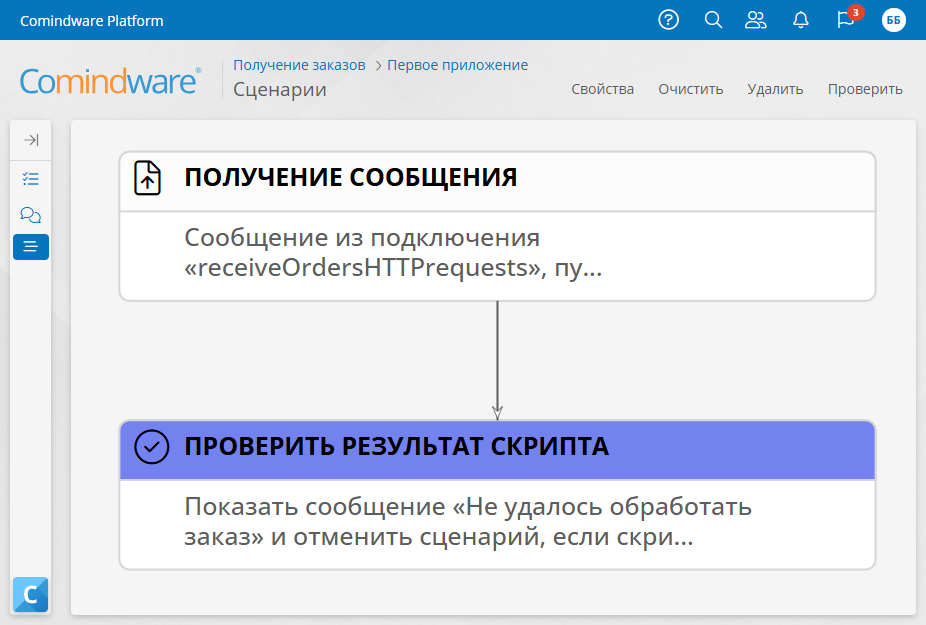Image resolution: width=926 pixels, height=625 pixels.
Task: Click the Проверить action link
Action: pyautogui.click(x=864, y=89)
